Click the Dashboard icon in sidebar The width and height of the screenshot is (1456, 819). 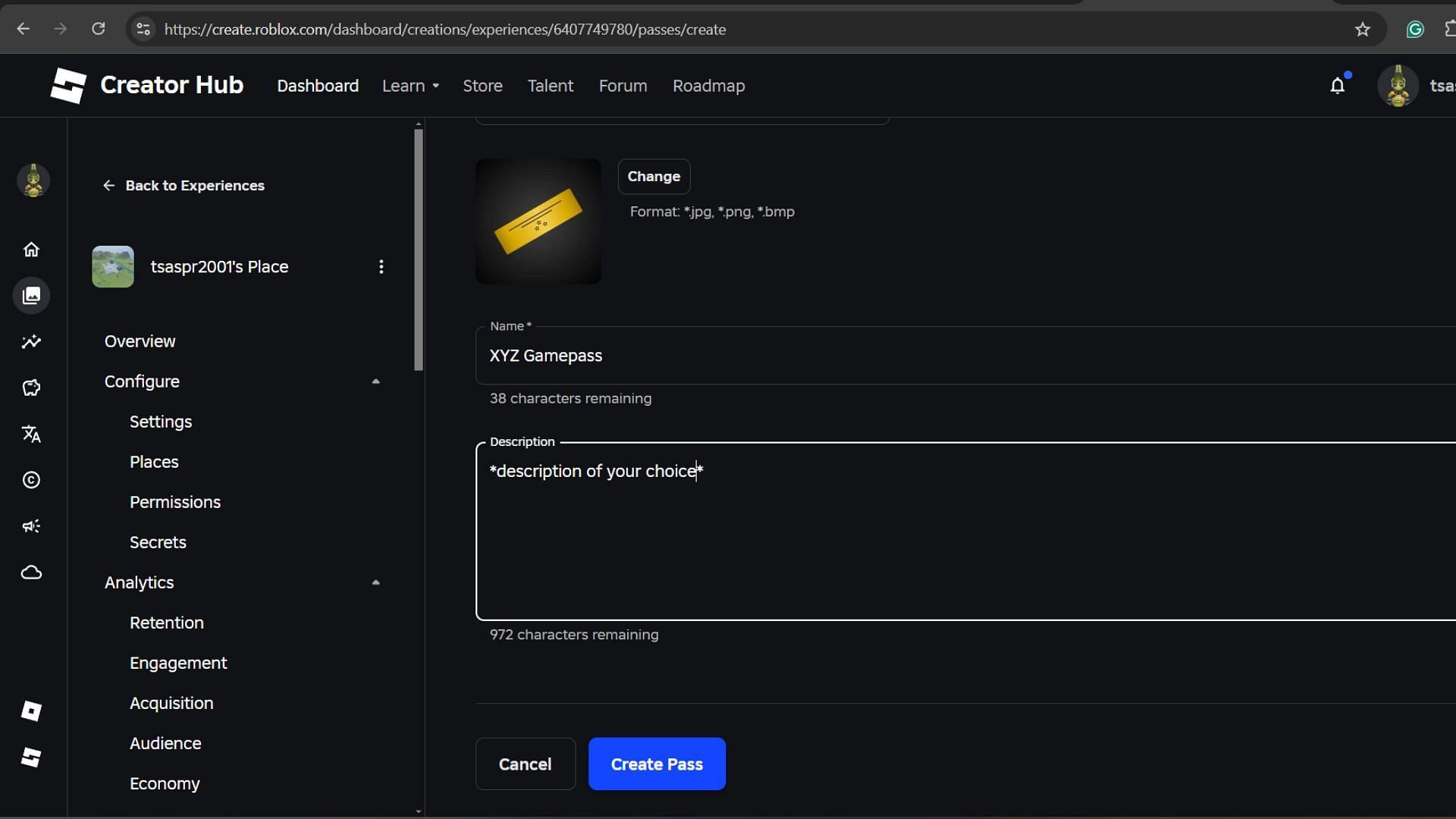pyautogui.click(x=31, y=248)
